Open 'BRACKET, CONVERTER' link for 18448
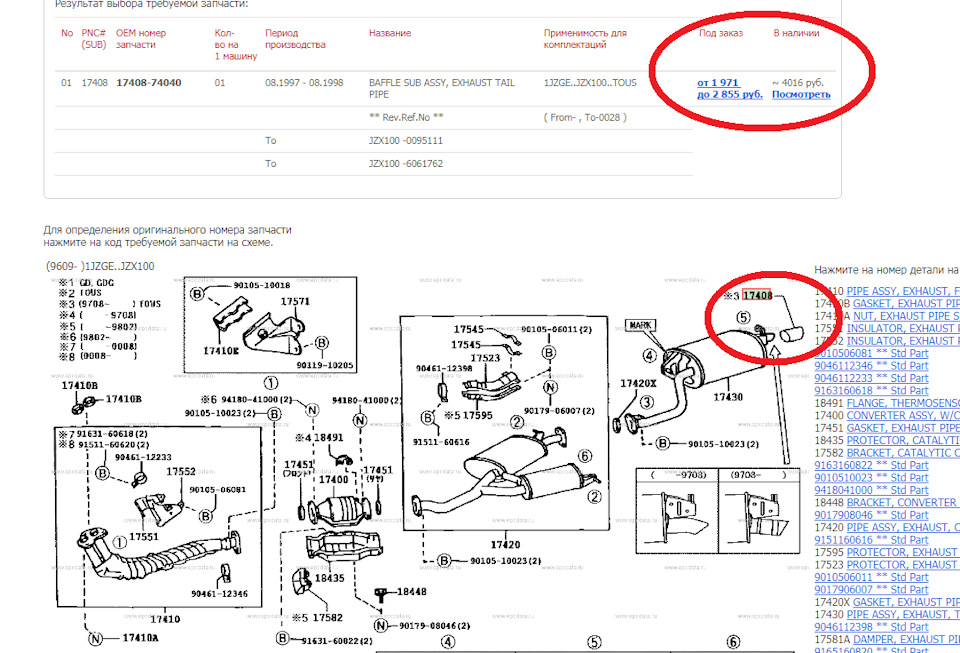The height and width of the screenshot is (653, 960). tap(903, 502)
